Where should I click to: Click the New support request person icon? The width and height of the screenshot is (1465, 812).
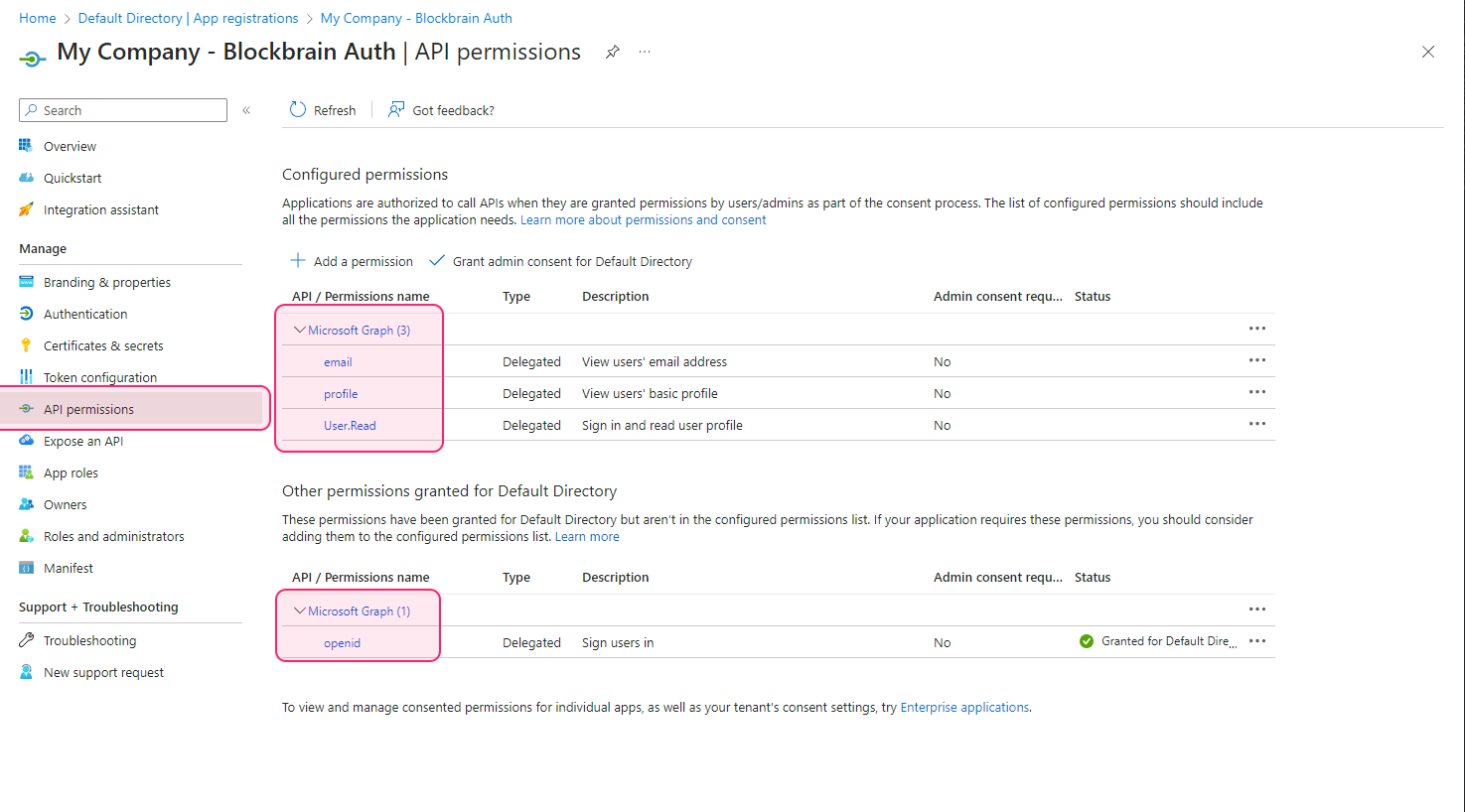click(x=26, y=672)
